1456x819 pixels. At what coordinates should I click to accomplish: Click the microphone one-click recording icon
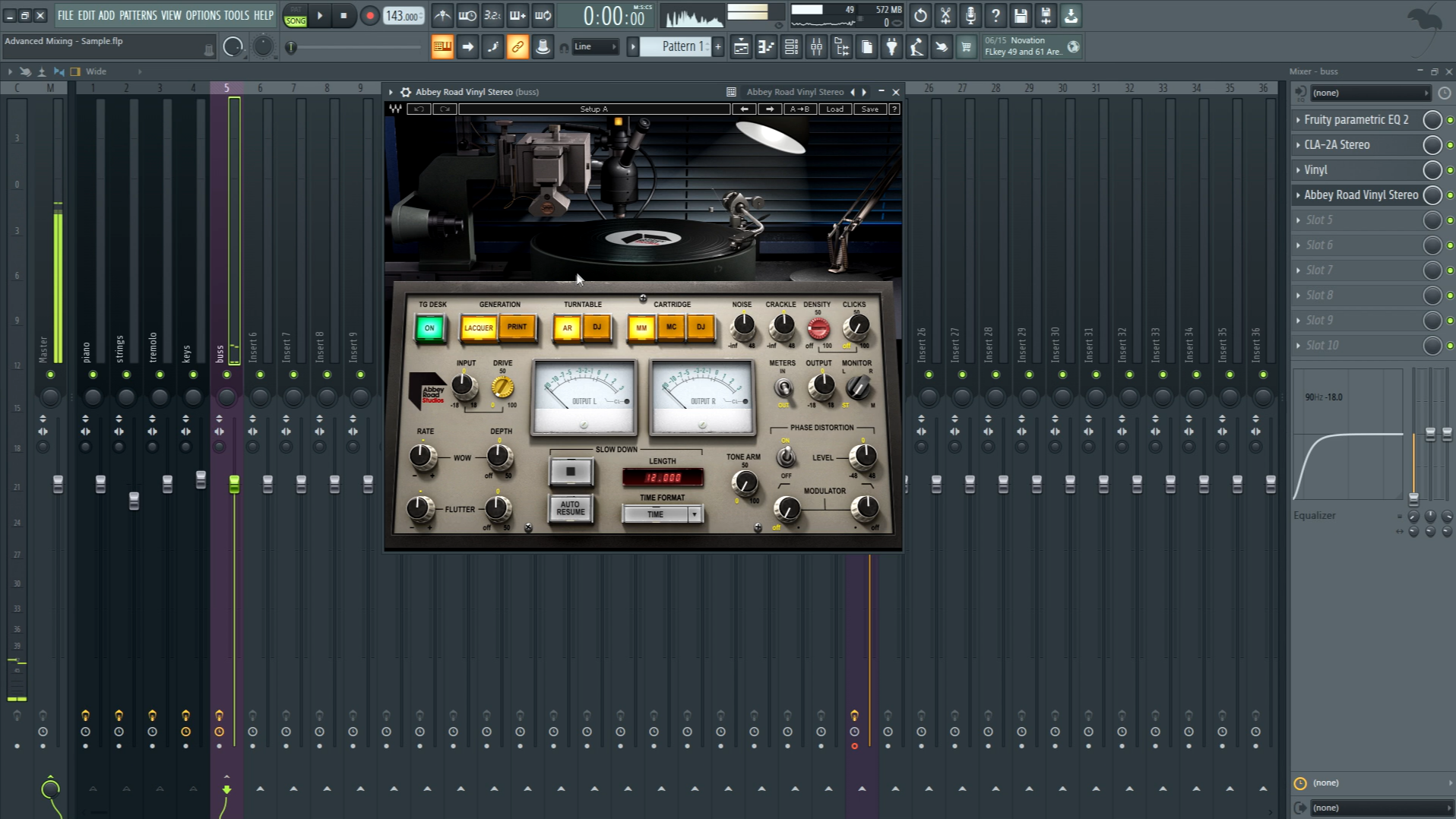(970, 15)
